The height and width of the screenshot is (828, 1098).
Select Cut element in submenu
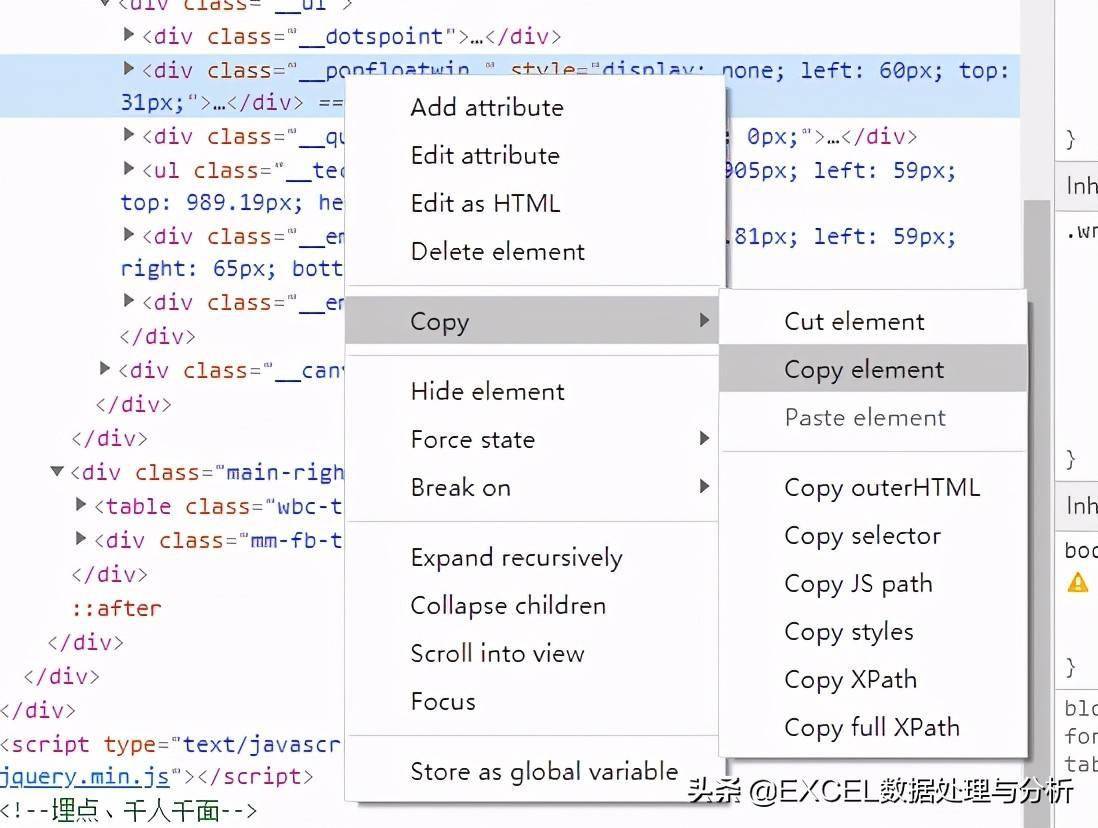click(873, 322)
